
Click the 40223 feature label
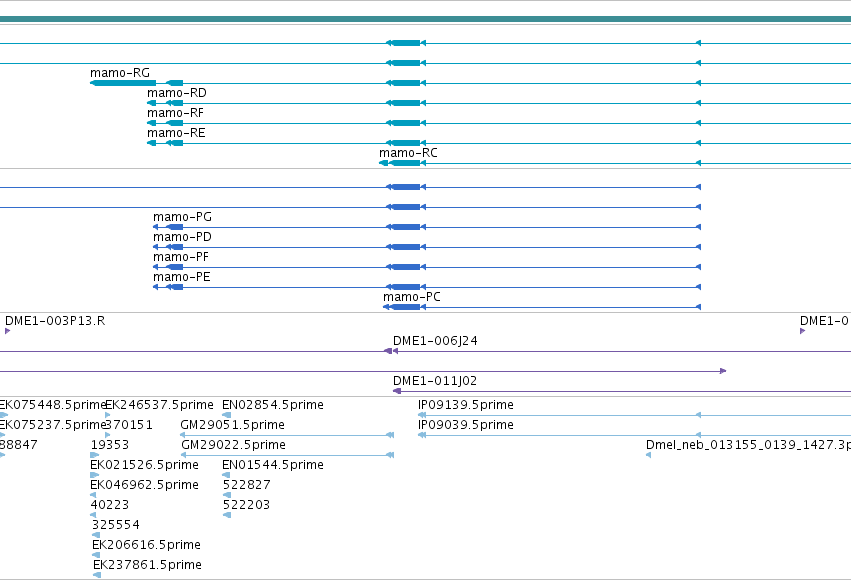click(x=110, y=505)
